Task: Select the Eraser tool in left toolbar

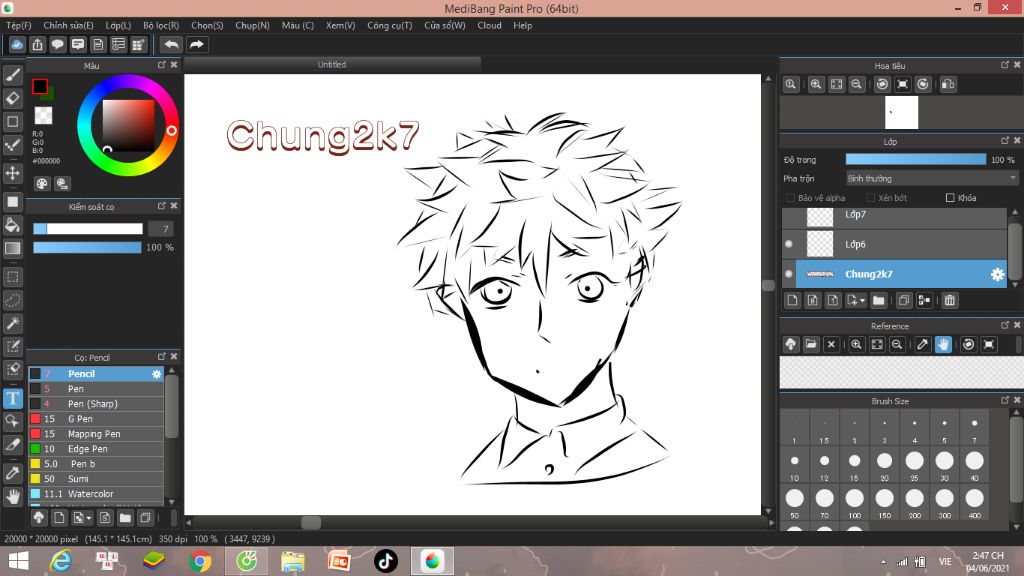Action: click(x=13, y=98)
